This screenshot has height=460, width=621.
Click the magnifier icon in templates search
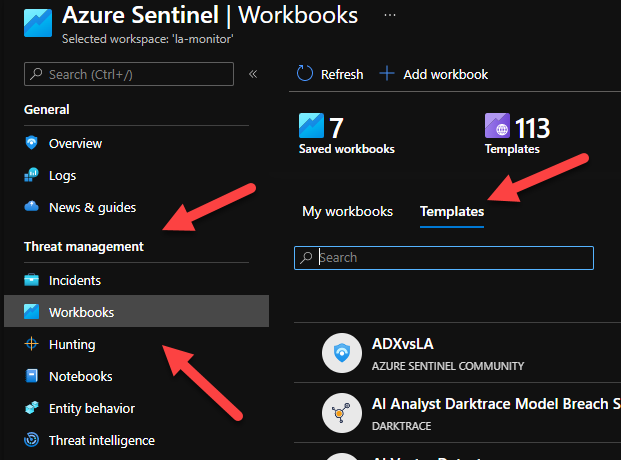point(306,258)
